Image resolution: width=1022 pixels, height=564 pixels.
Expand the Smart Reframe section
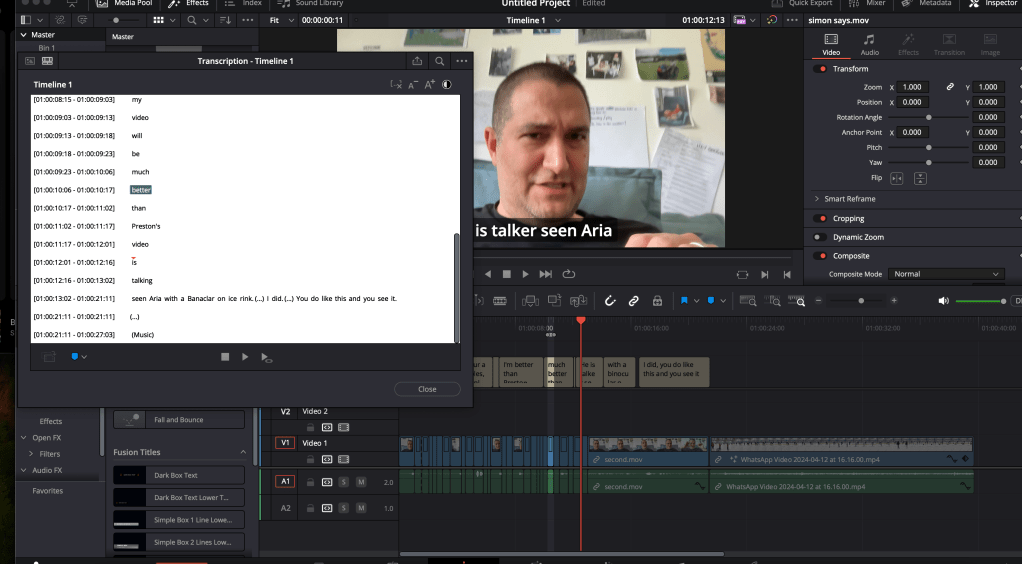pyautogui.click(x=817, y=199)
